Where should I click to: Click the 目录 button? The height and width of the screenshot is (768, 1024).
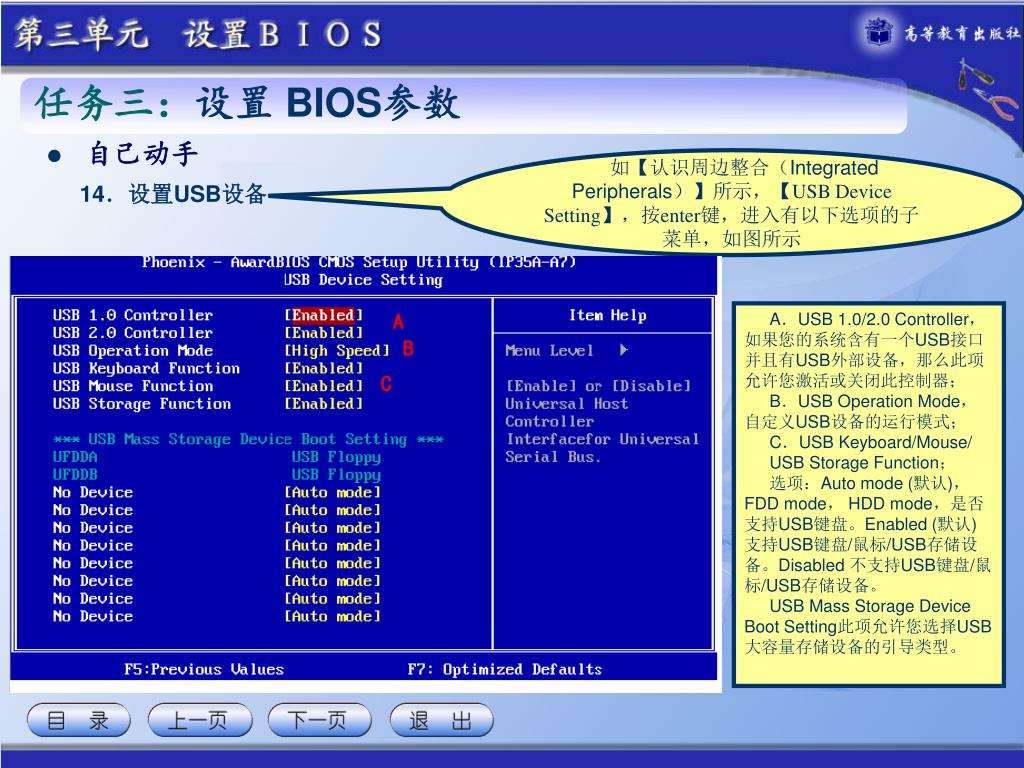[79, 720]
